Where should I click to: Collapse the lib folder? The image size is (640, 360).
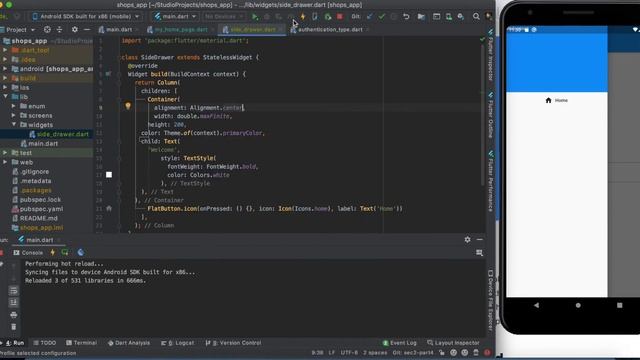5,97
